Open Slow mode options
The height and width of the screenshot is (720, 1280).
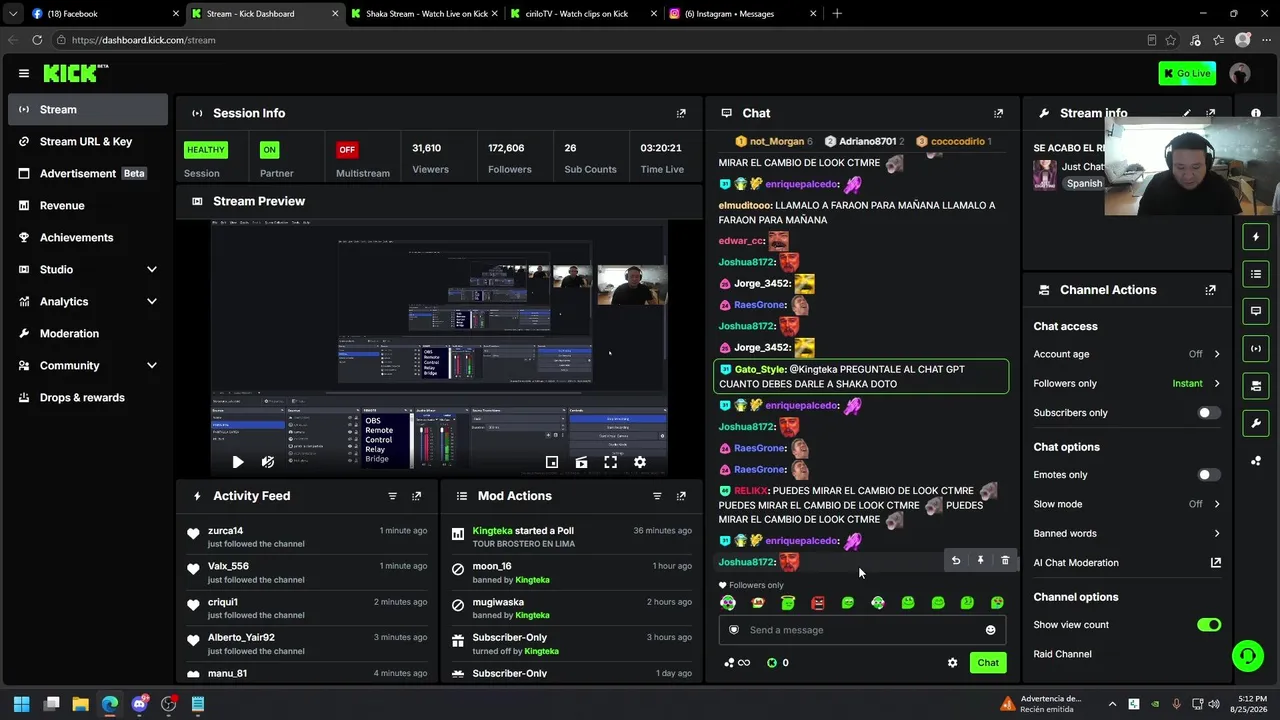(1127, 504)
